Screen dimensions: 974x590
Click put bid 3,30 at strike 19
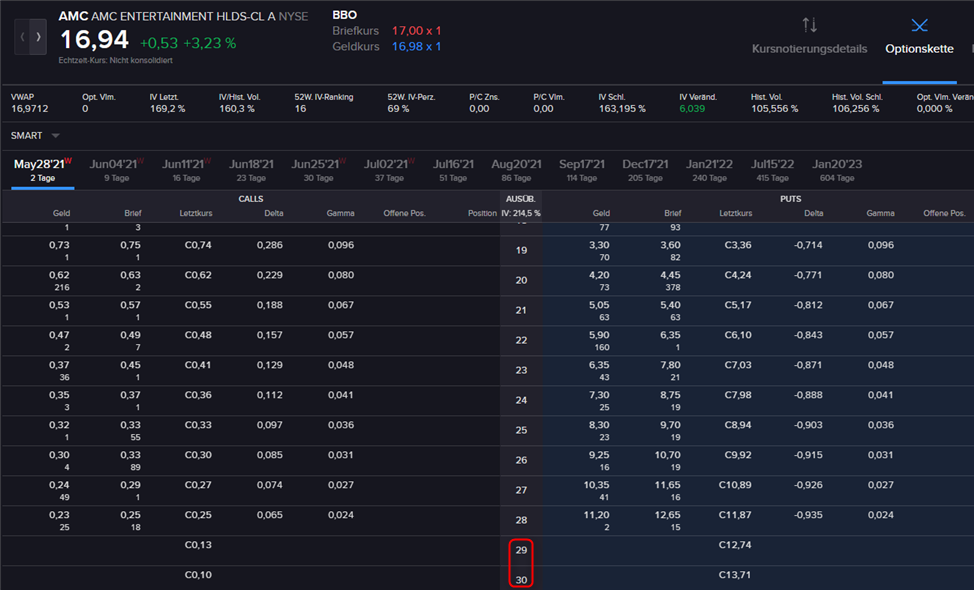click(599, 245)
